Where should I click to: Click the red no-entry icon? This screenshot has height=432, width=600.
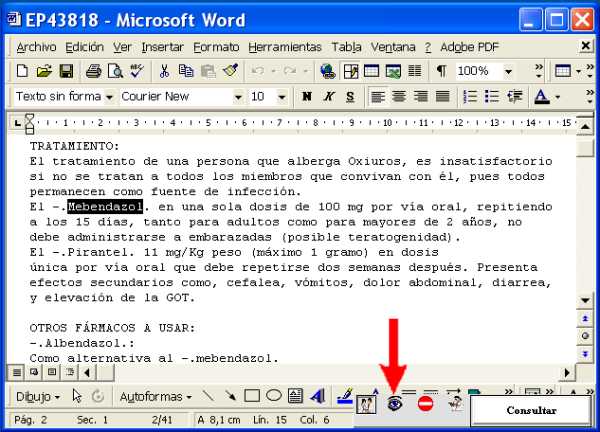click(x=425, y=404)
